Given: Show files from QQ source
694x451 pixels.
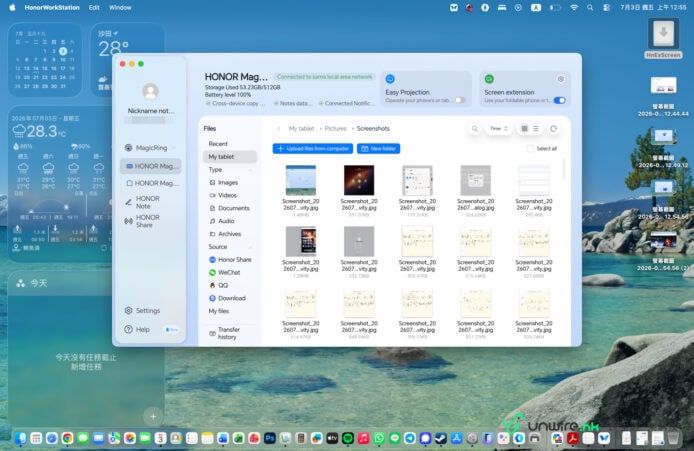Looking at the screenshot, I should [x=218, y=285].
